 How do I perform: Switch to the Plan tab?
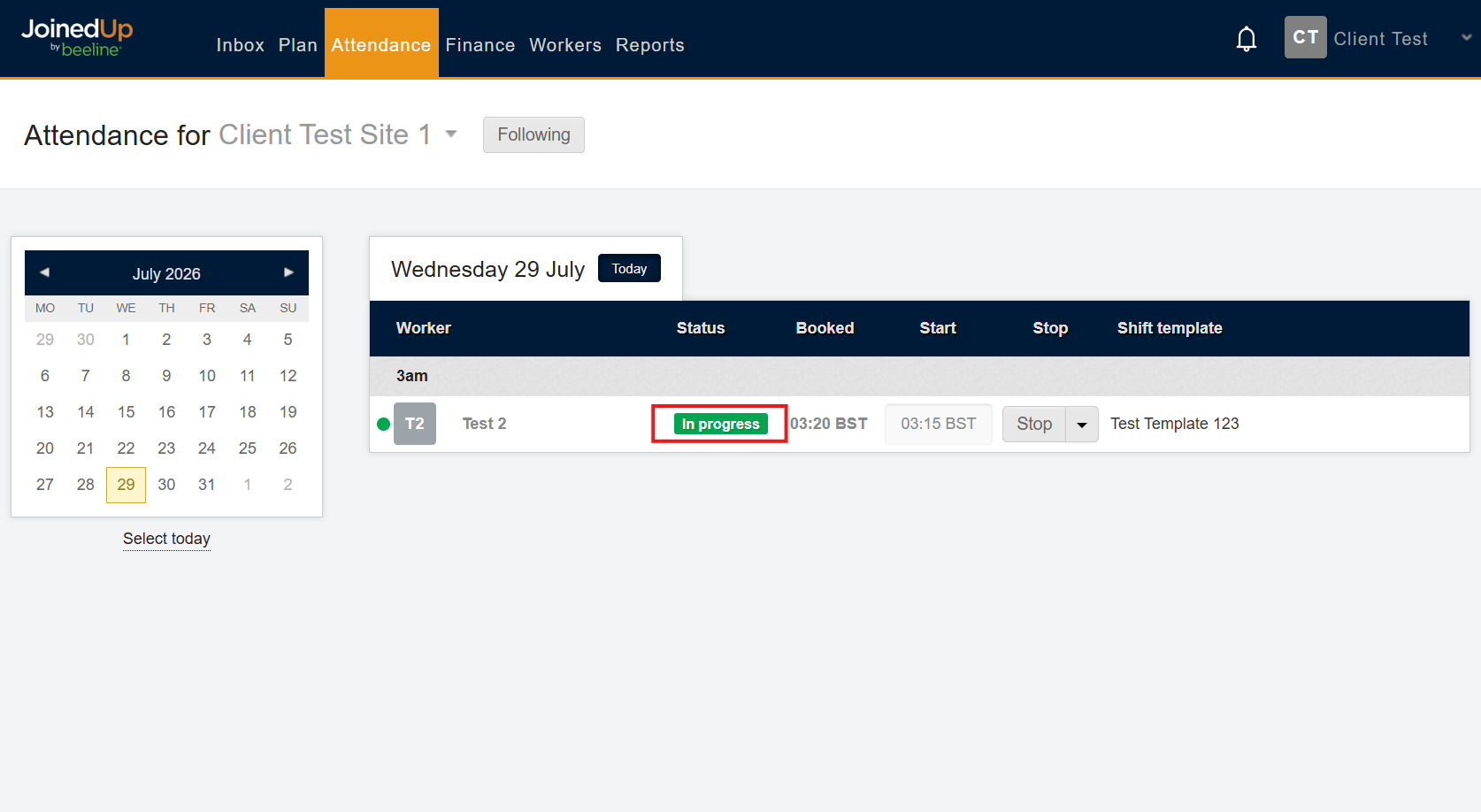(x=297, y=45)
